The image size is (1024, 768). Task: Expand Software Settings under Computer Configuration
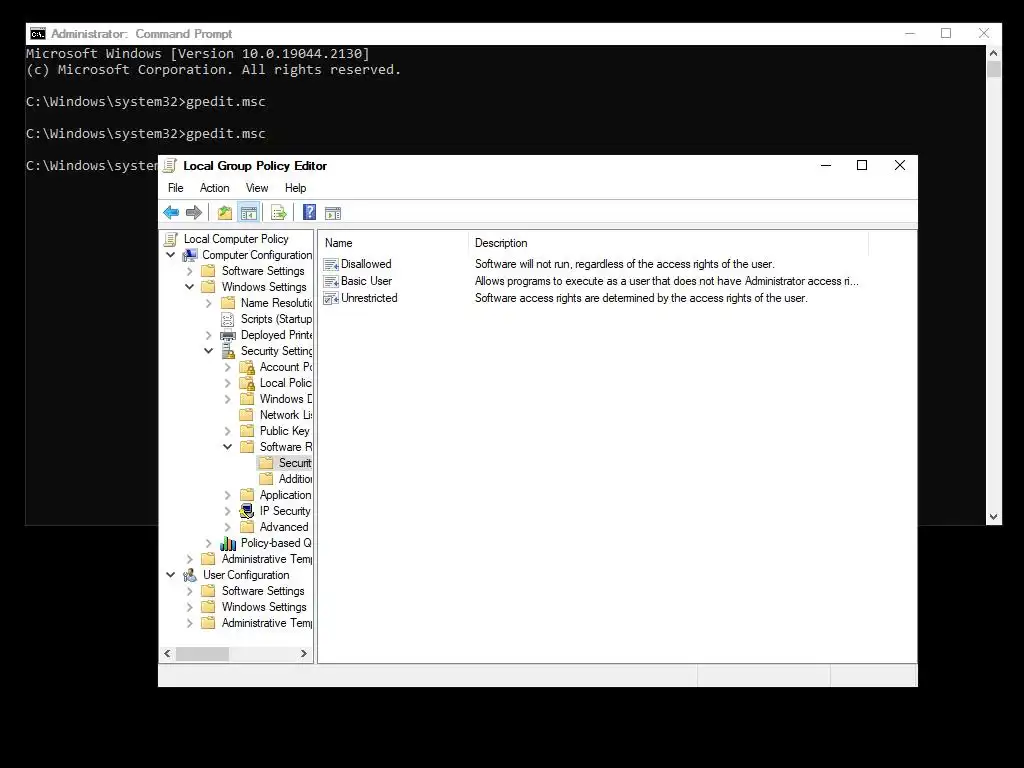(x=190, y=272)
